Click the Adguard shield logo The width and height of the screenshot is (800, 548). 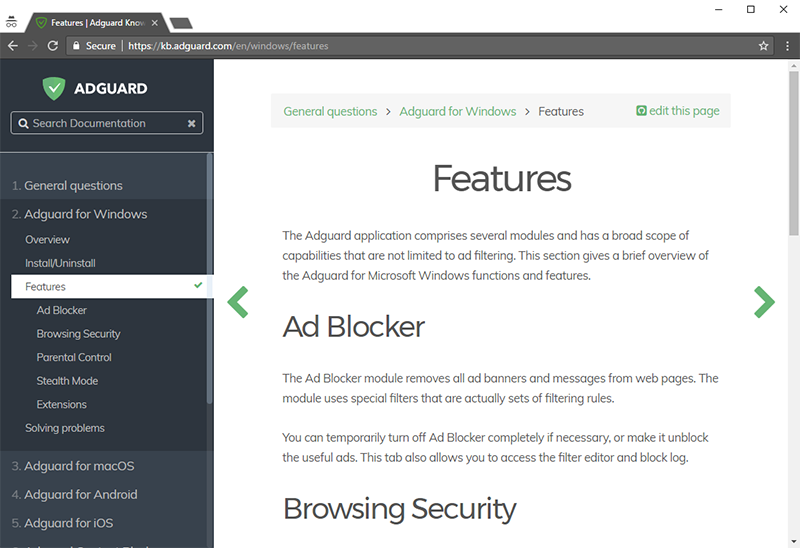pyautogui.click(x=54, y=88)
